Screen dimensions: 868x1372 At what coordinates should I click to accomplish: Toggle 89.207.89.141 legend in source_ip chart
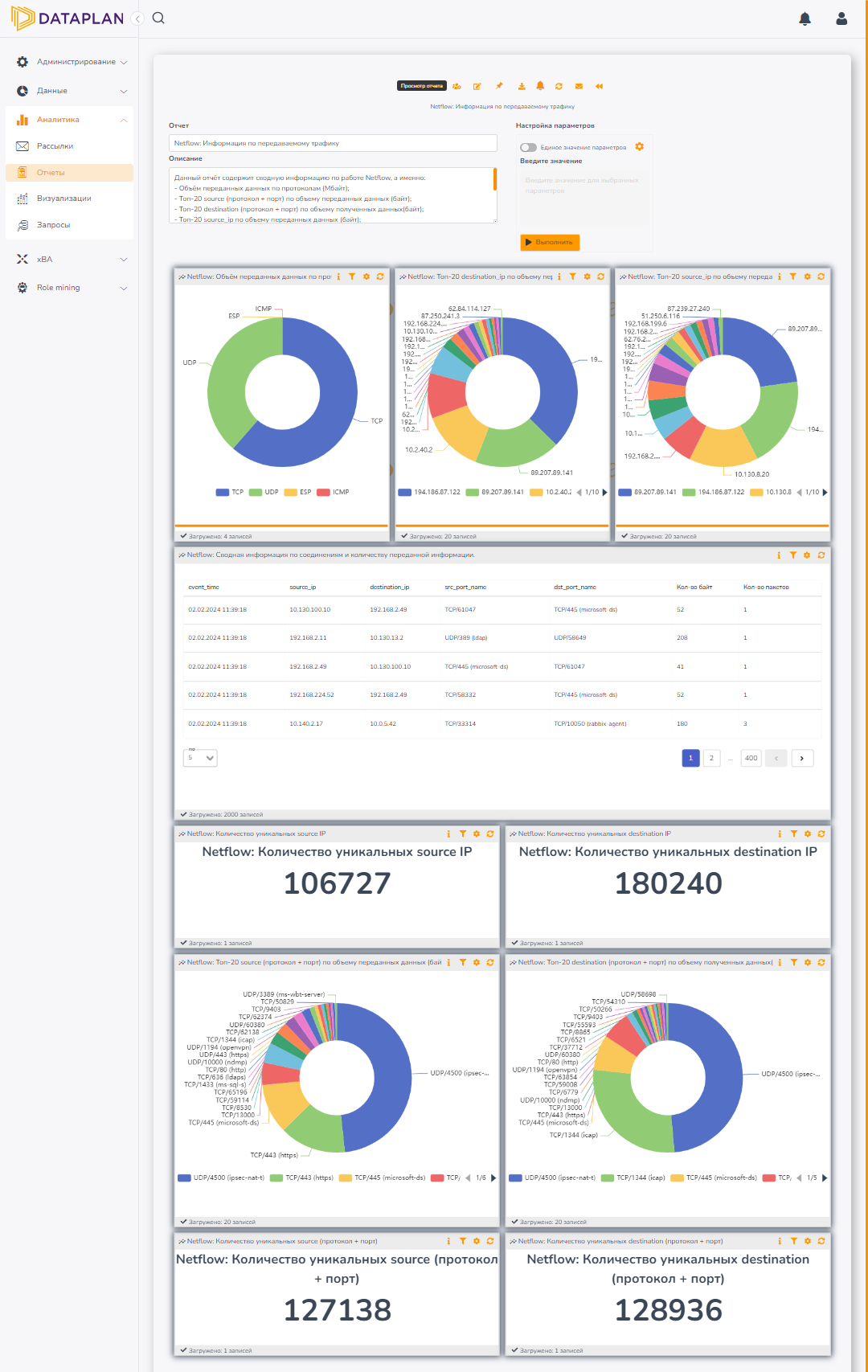(x=648, y=492)
